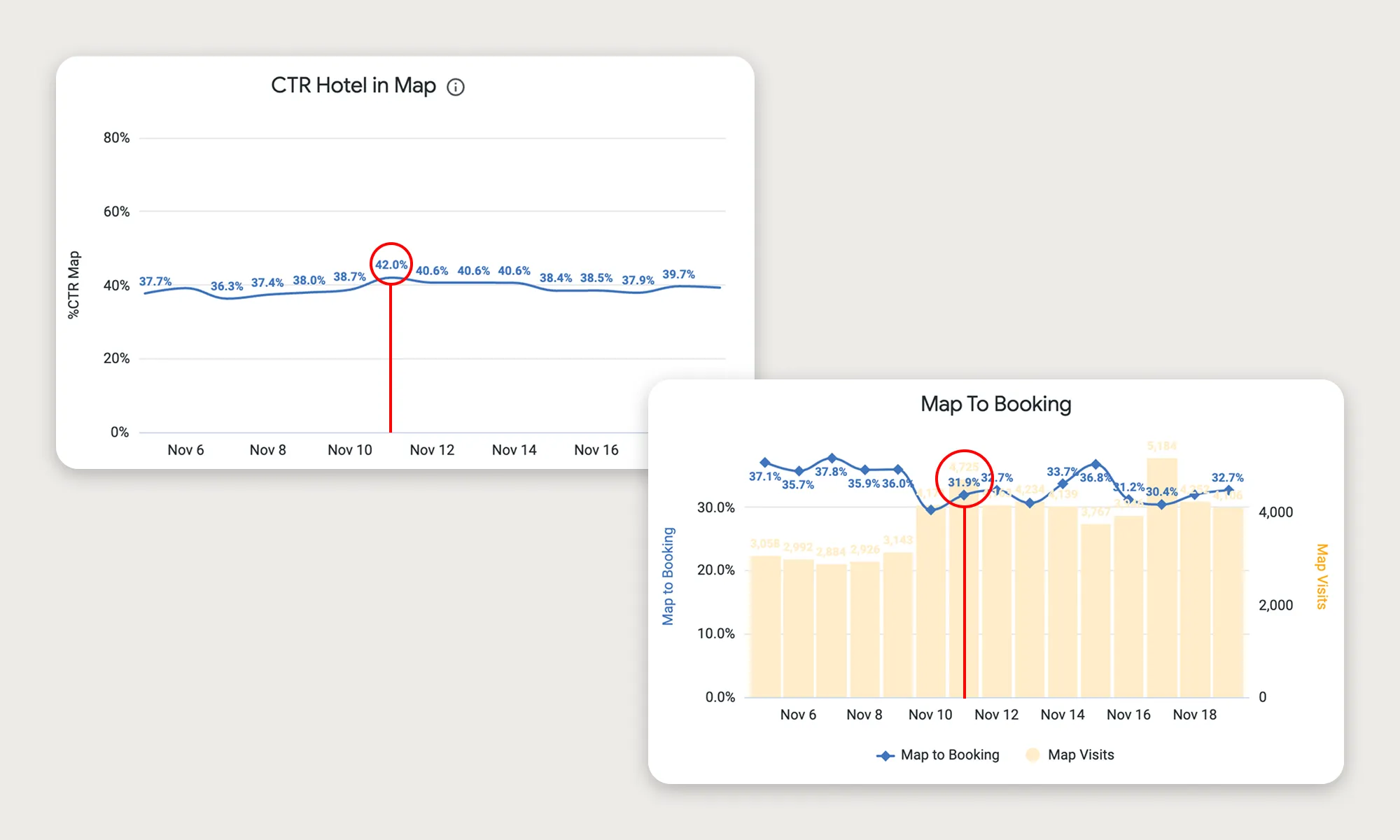Click the 36.3% CTR data label
Image resolution: width=1400 pixels, height=840 pixels.
coord(227,286)
